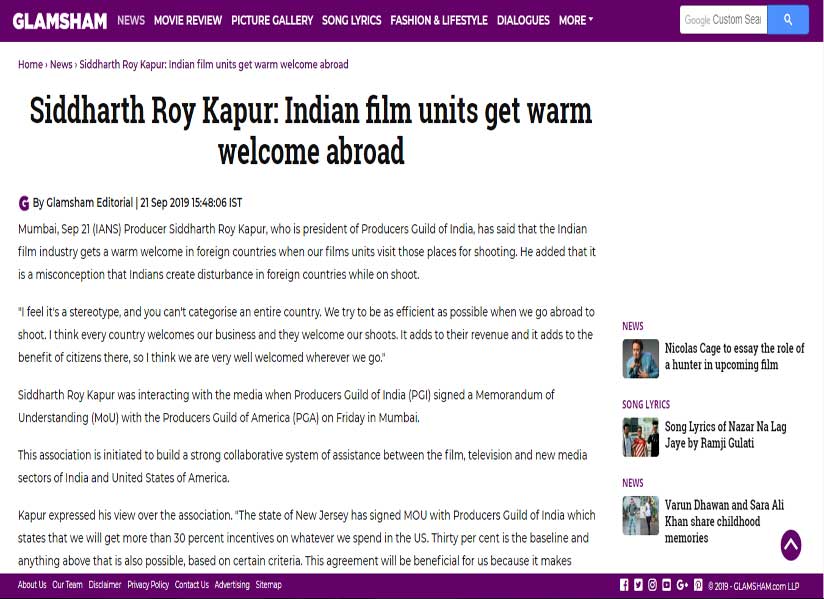
Task: Open Glamsham Google Plus icon
Action: tap(683, 585)
